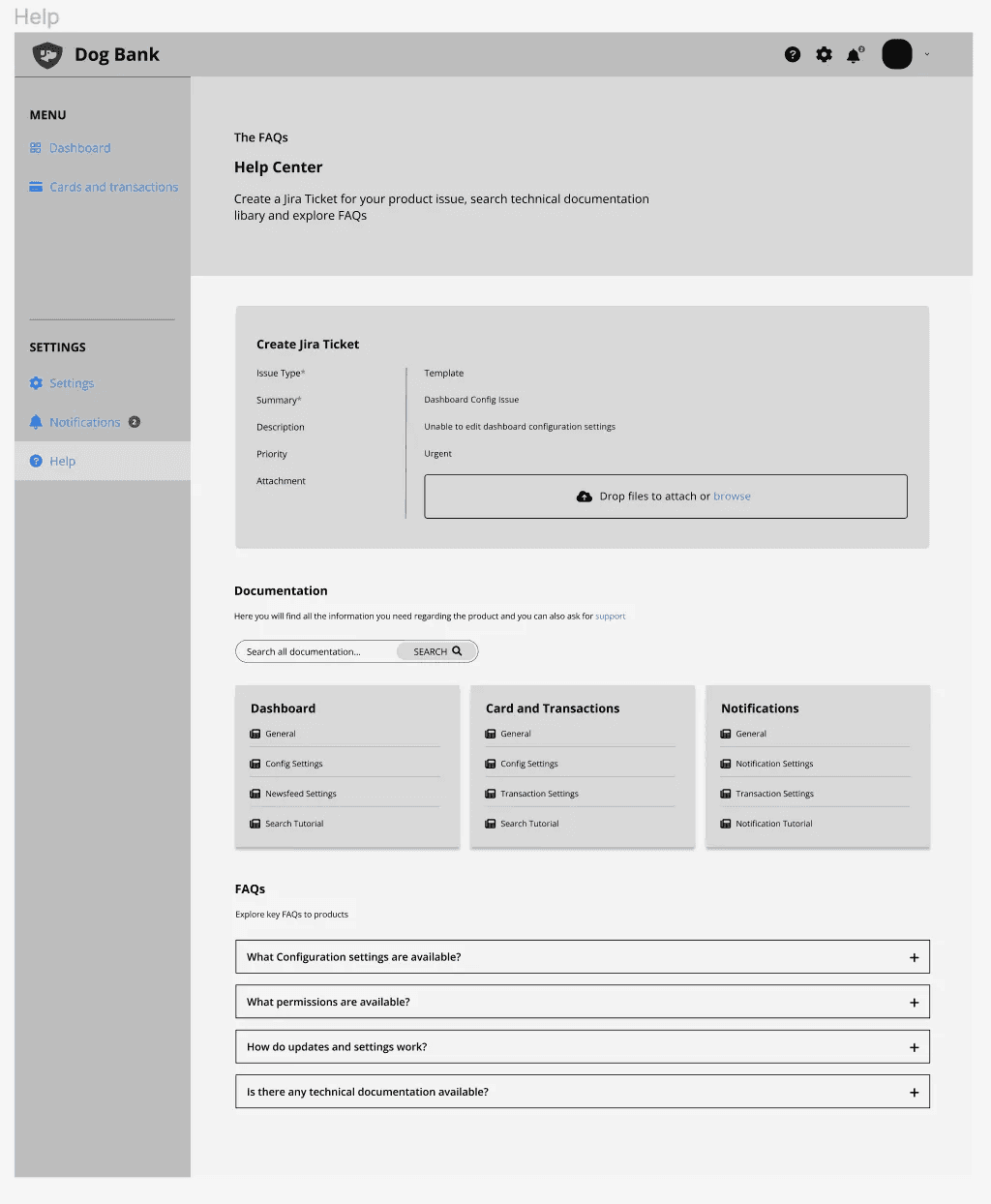Select Cards and transactions in the sidebar
The width and height of the screenshot is (991, 1204).
pyautogui.click(x=113, y=187)
